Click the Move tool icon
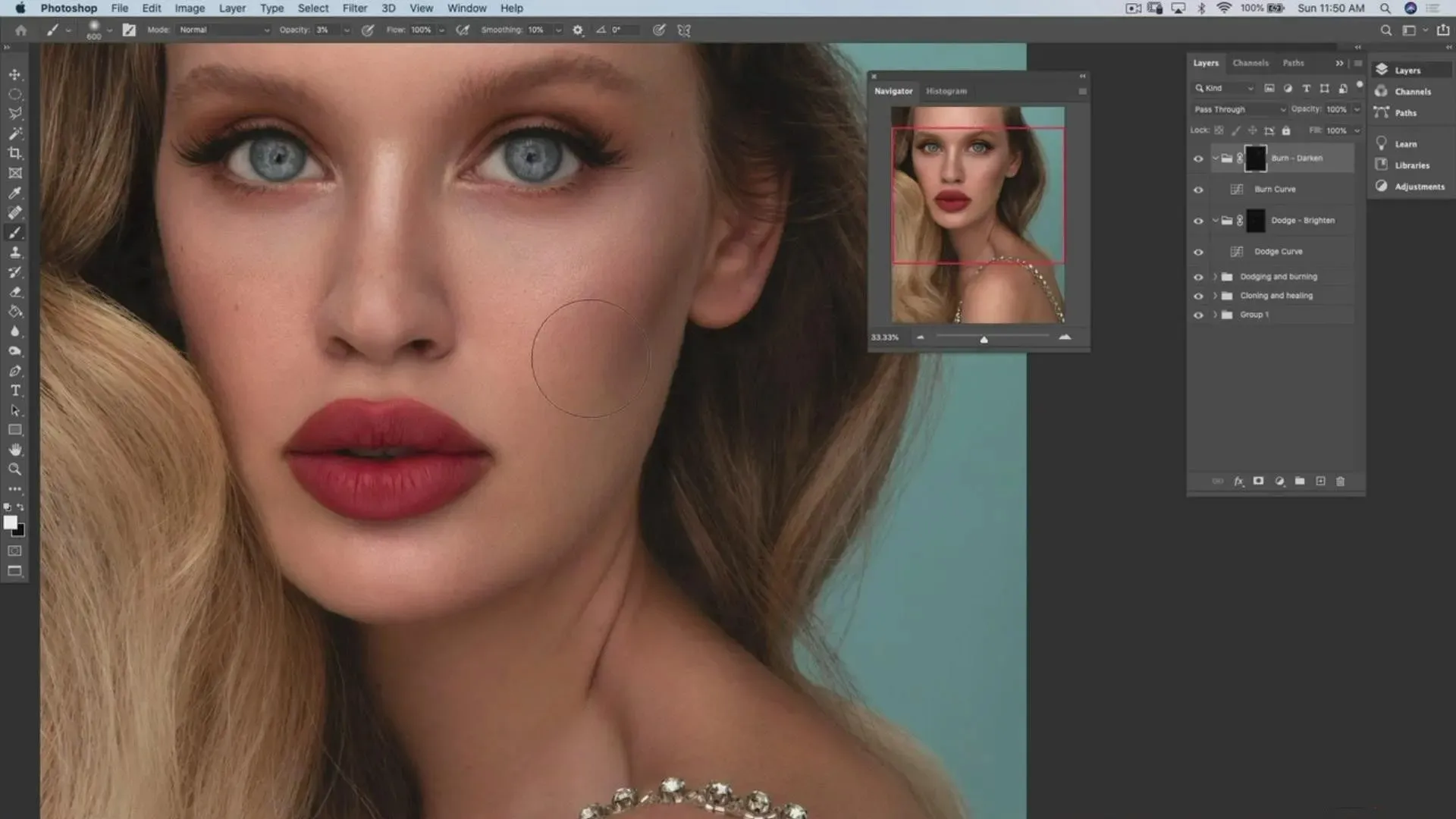Screen dimensions: 1456x819 [14, 74]
